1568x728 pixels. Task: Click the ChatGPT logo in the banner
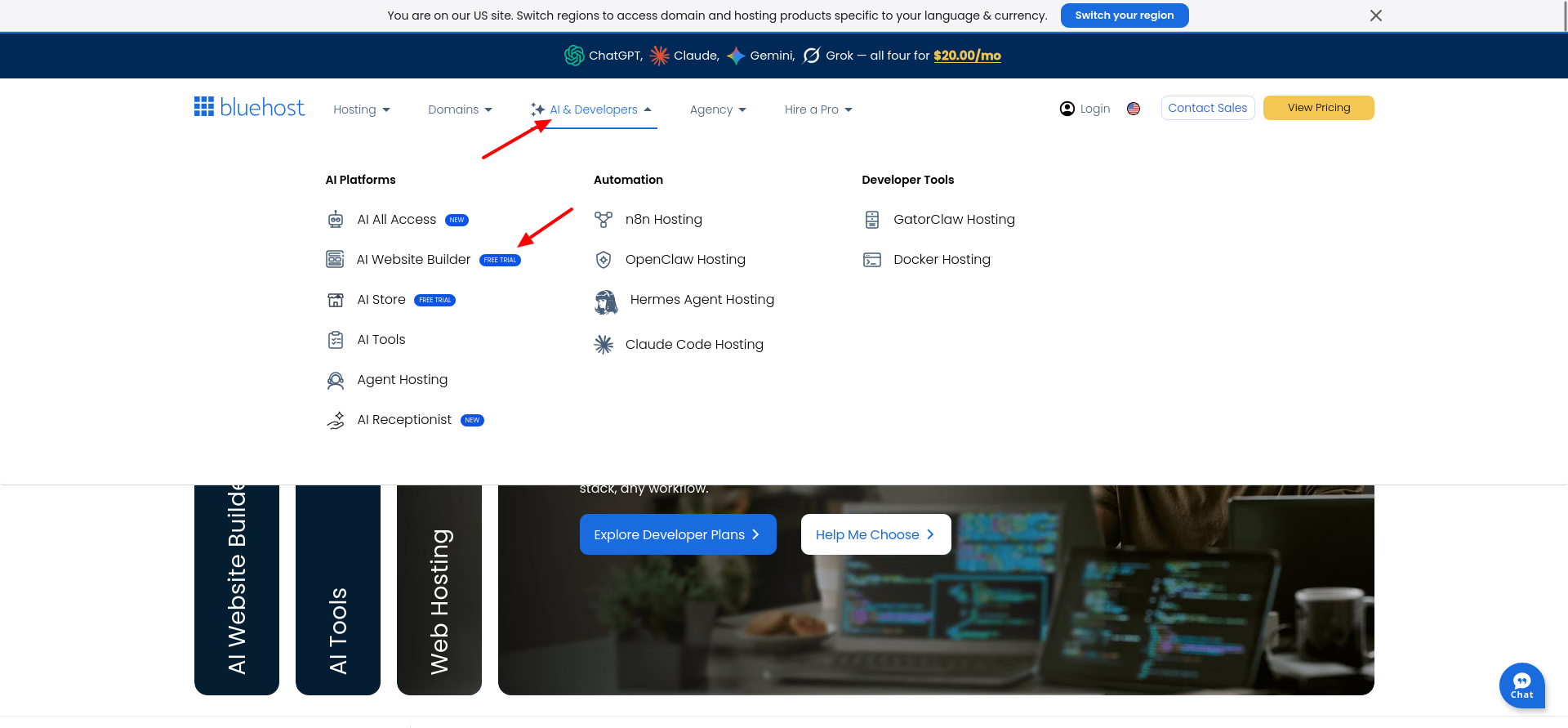(x=574, y=56)
